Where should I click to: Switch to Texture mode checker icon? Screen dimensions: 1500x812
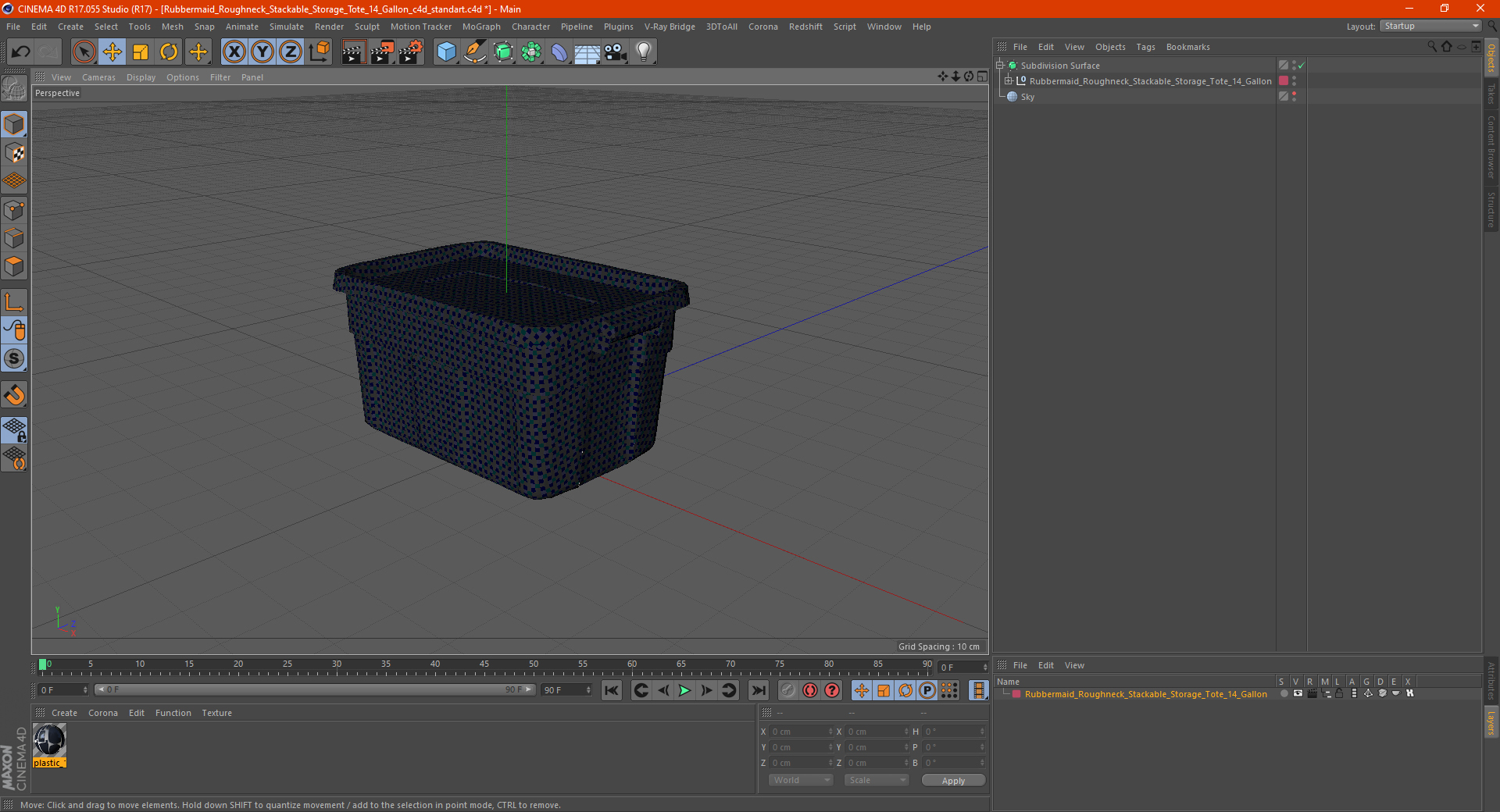pos(14,153)
